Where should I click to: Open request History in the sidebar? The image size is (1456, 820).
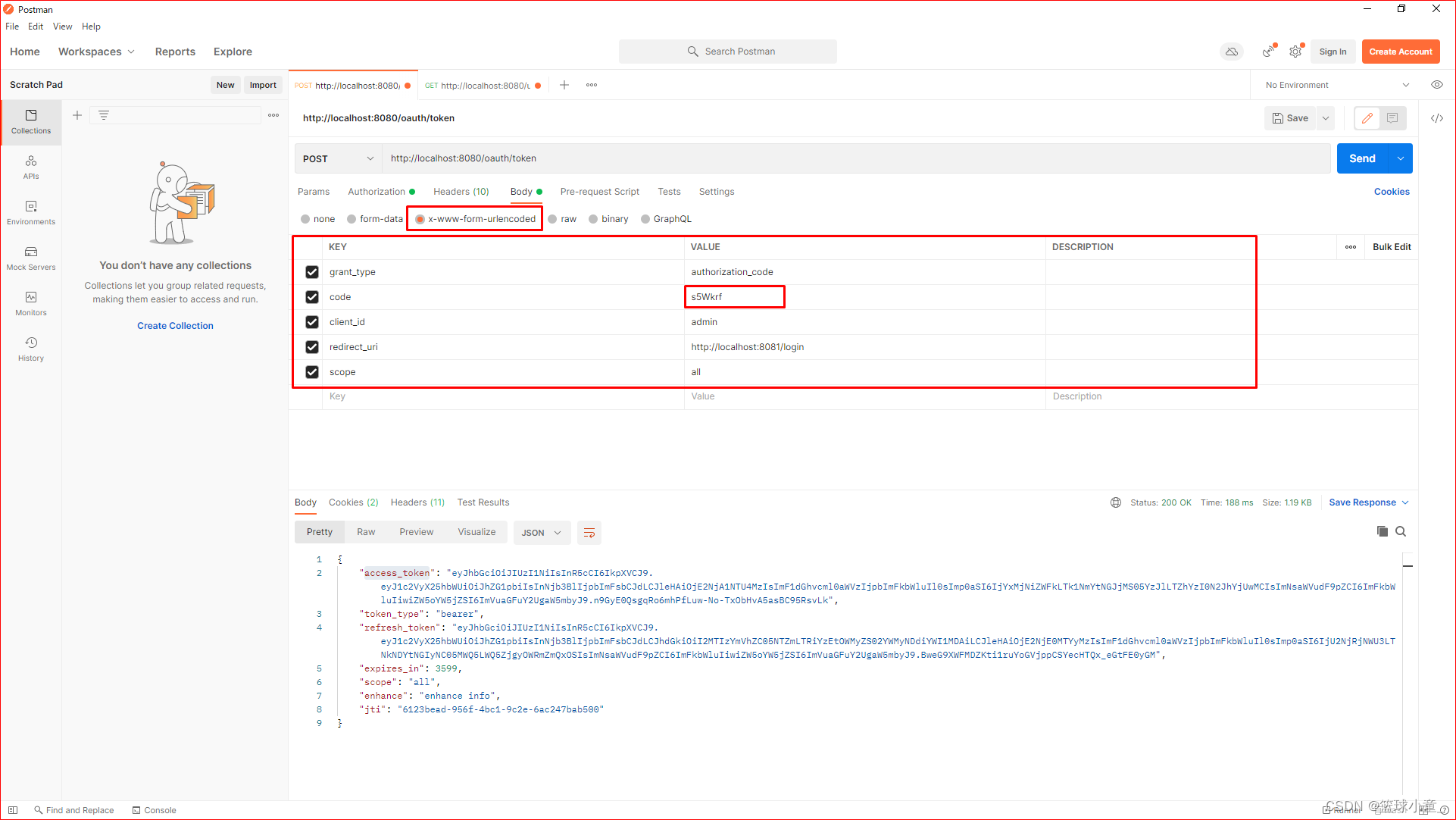tap(31, 349)
